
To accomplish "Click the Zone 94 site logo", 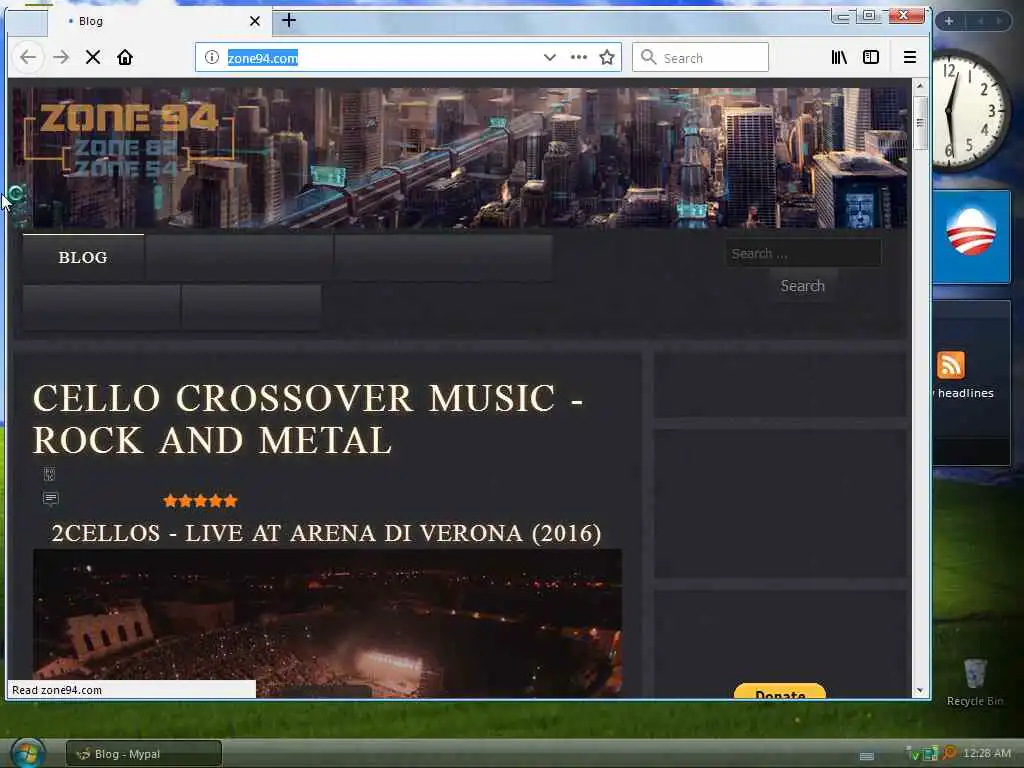I will [129, 139].
